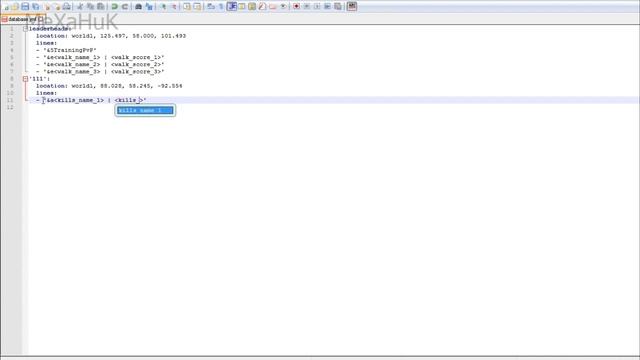This screenshot has height=360, width=640.
Task: Place cursor in '- &5TrainingPvP' line
Action: [66, 50]
